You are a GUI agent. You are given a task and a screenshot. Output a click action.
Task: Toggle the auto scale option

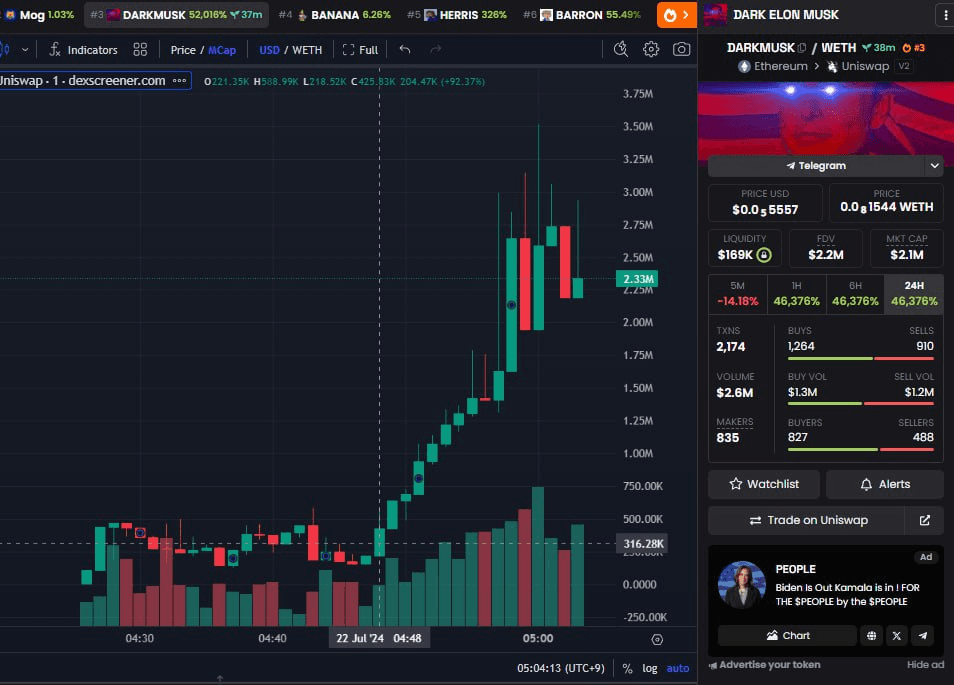point(678,669)
